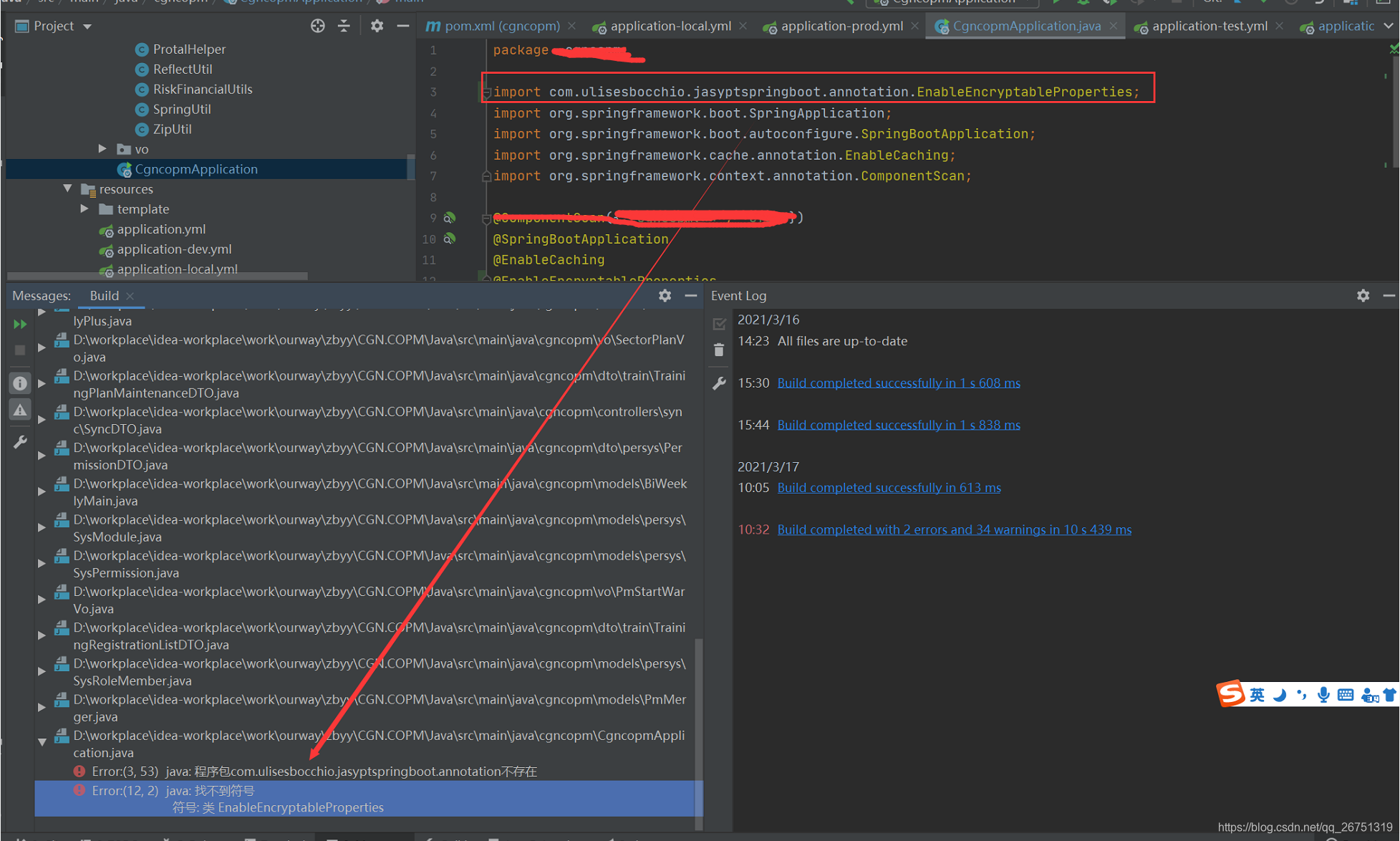1400x841 pixels.
Task: Switch to the pom.xml (cgncopm) tab
Action: tap(501, 27)
